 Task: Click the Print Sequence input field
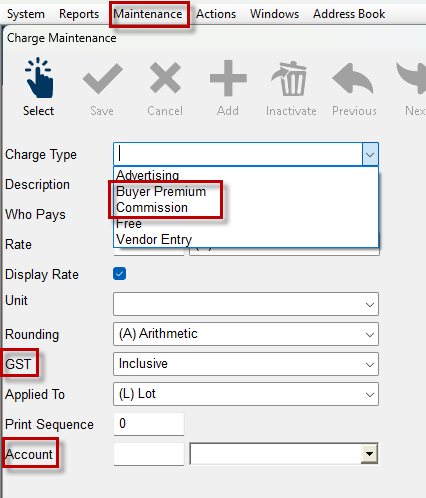tap(149, 424)
